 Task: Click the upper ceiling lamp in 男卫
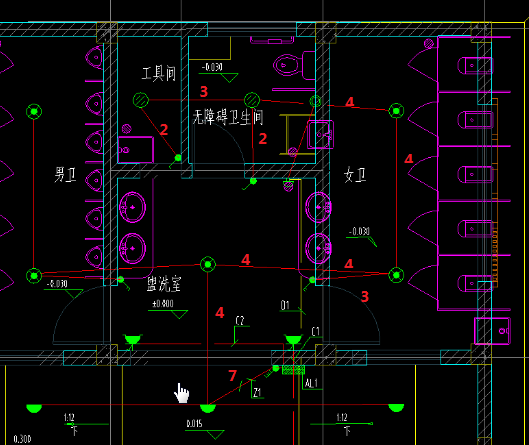click(x=34, y=111)
